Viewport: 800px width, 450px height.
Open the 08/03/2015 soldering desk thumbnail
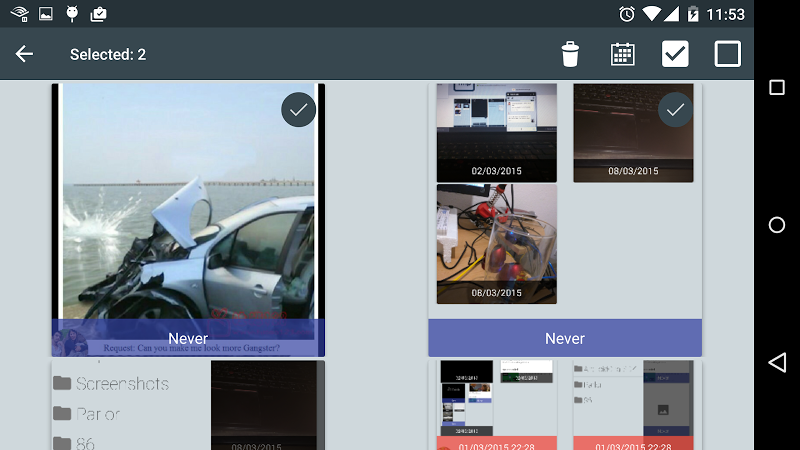pyautogui.click(x=496, y=244)
